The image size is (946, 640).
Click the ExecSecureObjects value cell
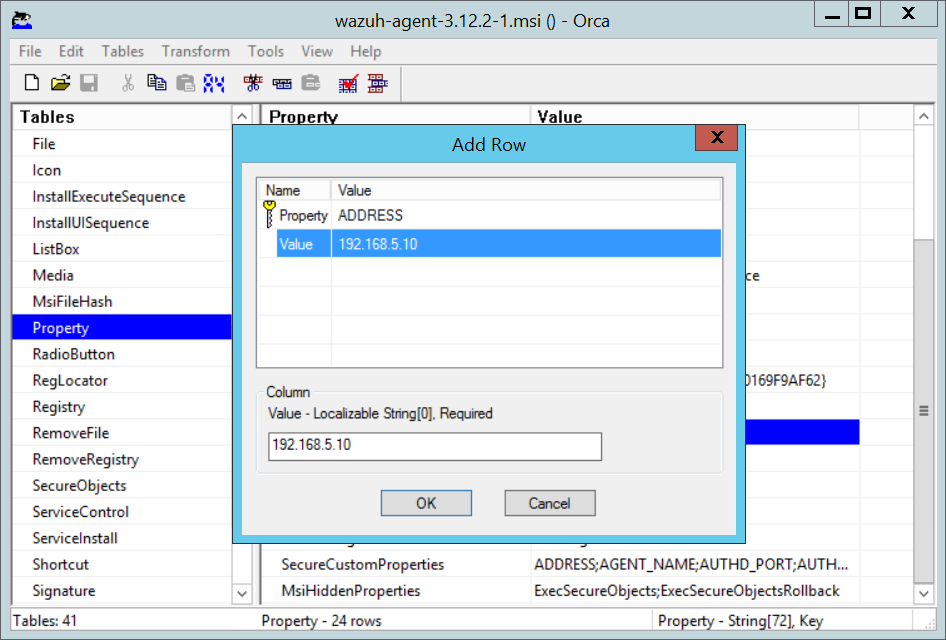click(x=694, y=591)
